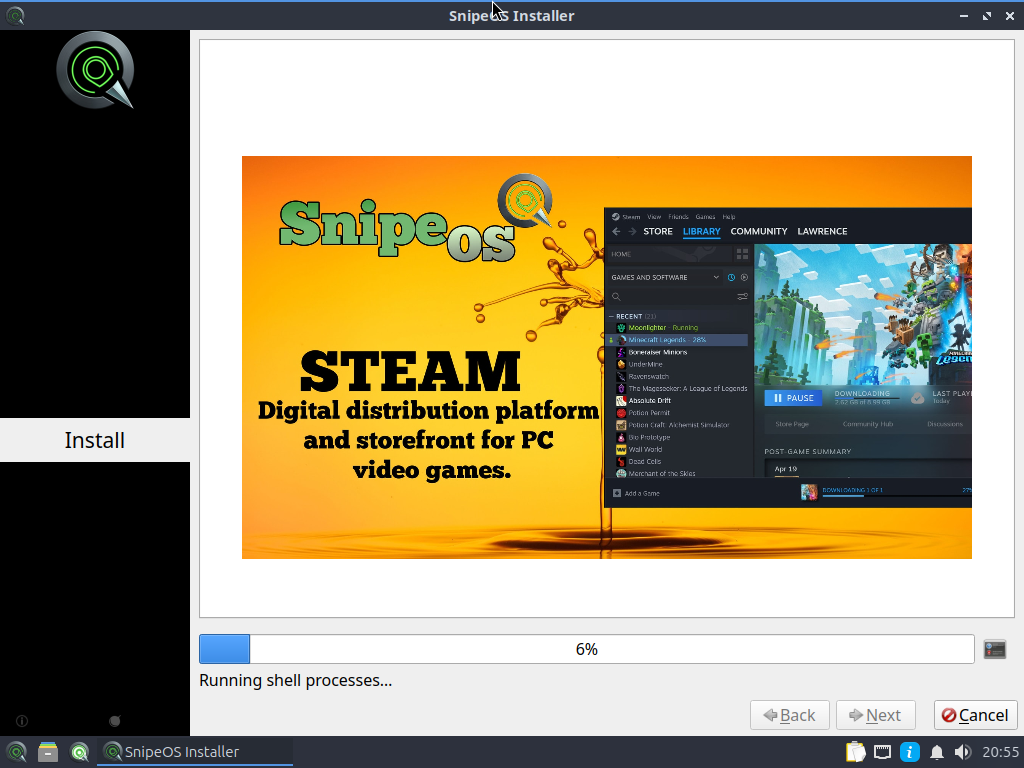Click the green SnipeOS launcher in taskbar
The width and height of the screenshot is (1024, 768).
pyautogui.click(x=80, y=752)
